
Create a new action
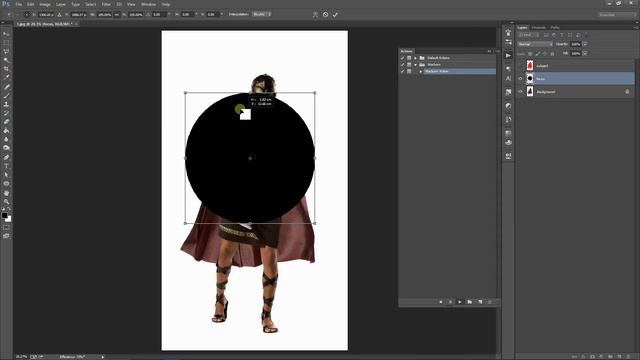click(x=480, y=302)
